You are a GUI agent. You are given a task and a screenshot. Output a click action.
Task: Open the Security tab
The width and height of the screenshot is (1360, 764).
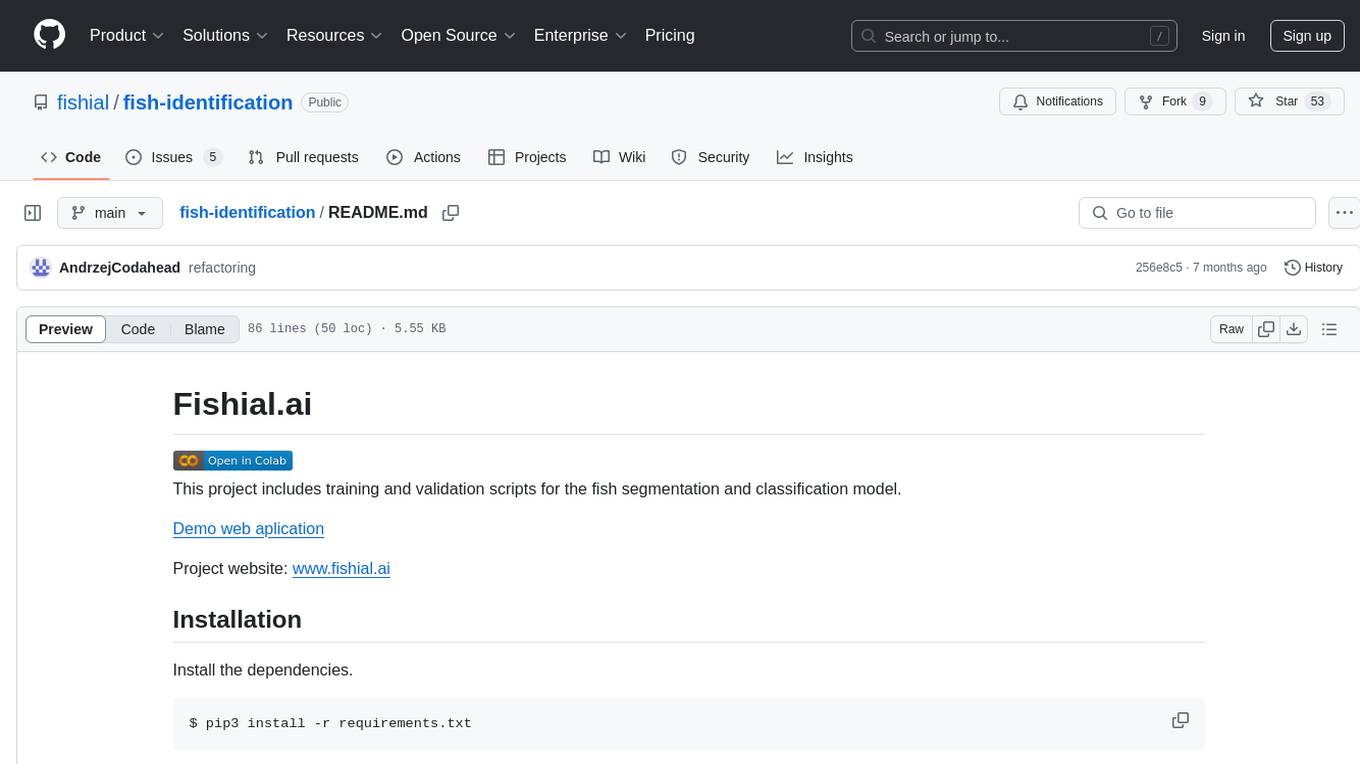tap(710, 157)
